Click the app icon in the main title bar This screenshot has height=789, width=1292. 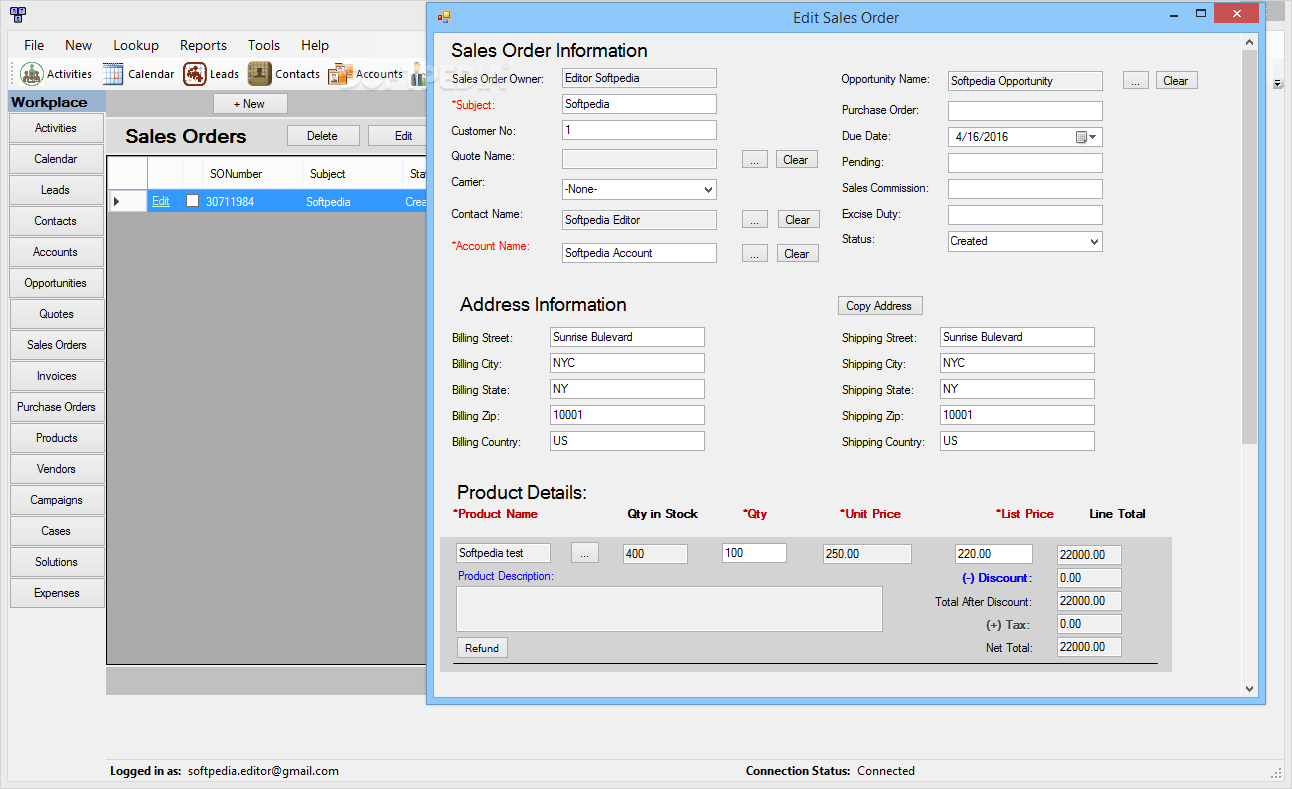17,15
